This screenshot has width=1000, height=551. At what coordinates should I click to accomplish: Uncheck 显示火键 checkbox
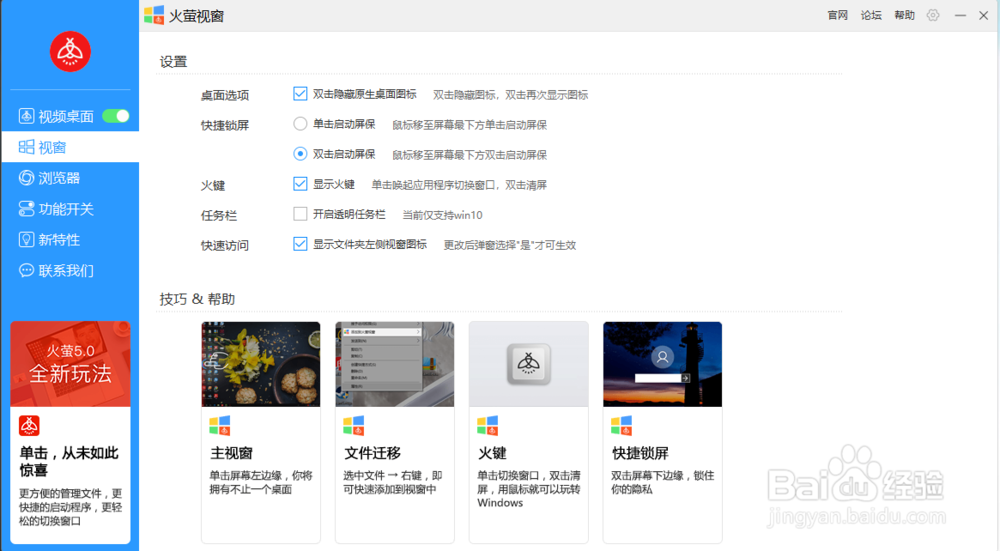[300, 184]
